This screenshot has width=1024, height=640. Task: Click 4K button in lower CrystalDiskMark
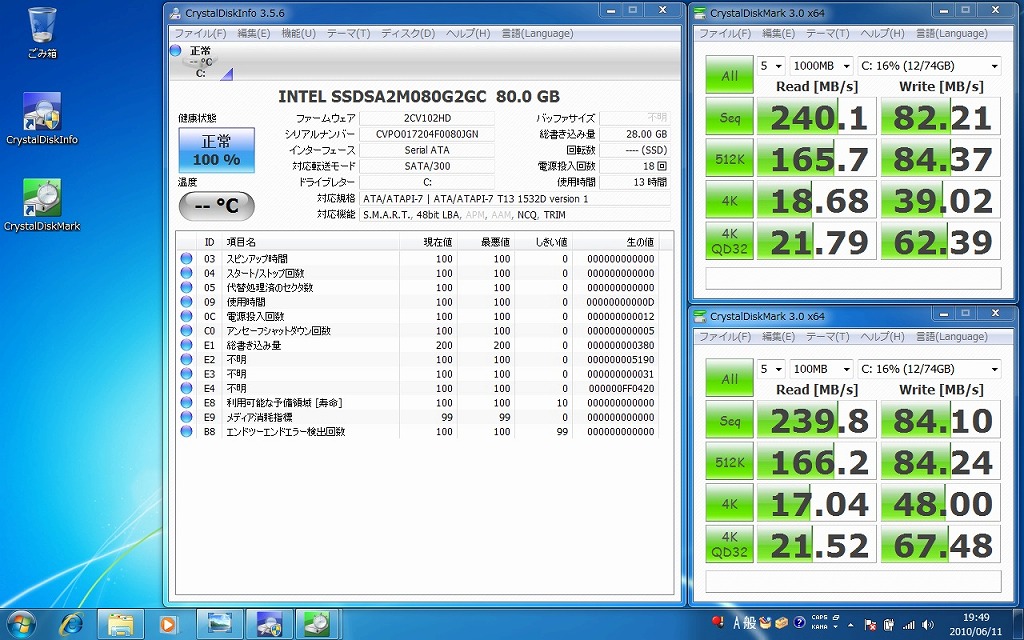[x=729, y=504]
